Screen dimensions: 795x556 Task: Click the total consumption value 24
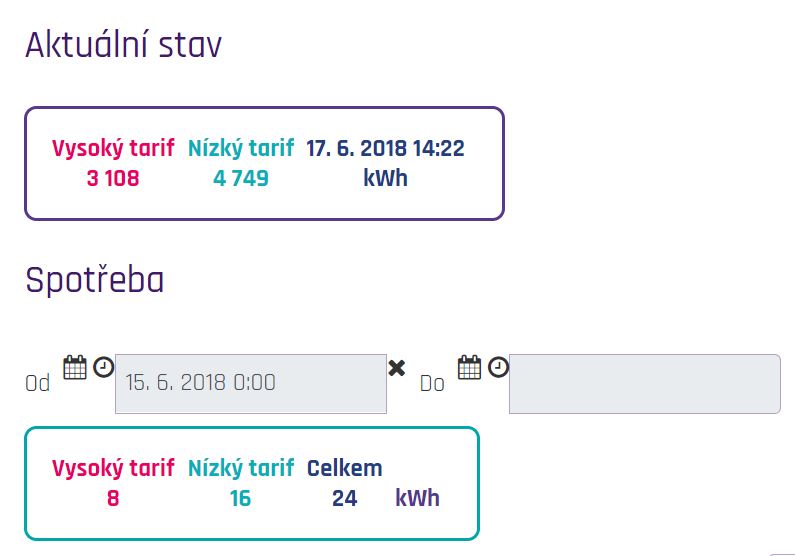click(x=345, y=498)
